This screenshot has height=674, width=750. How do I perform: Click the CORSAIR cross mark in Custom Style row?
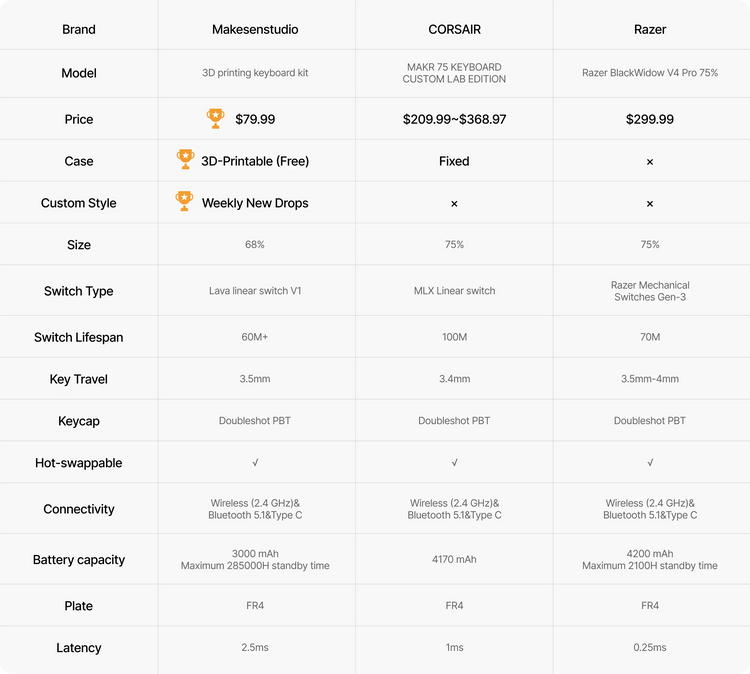tap(454, 203)
